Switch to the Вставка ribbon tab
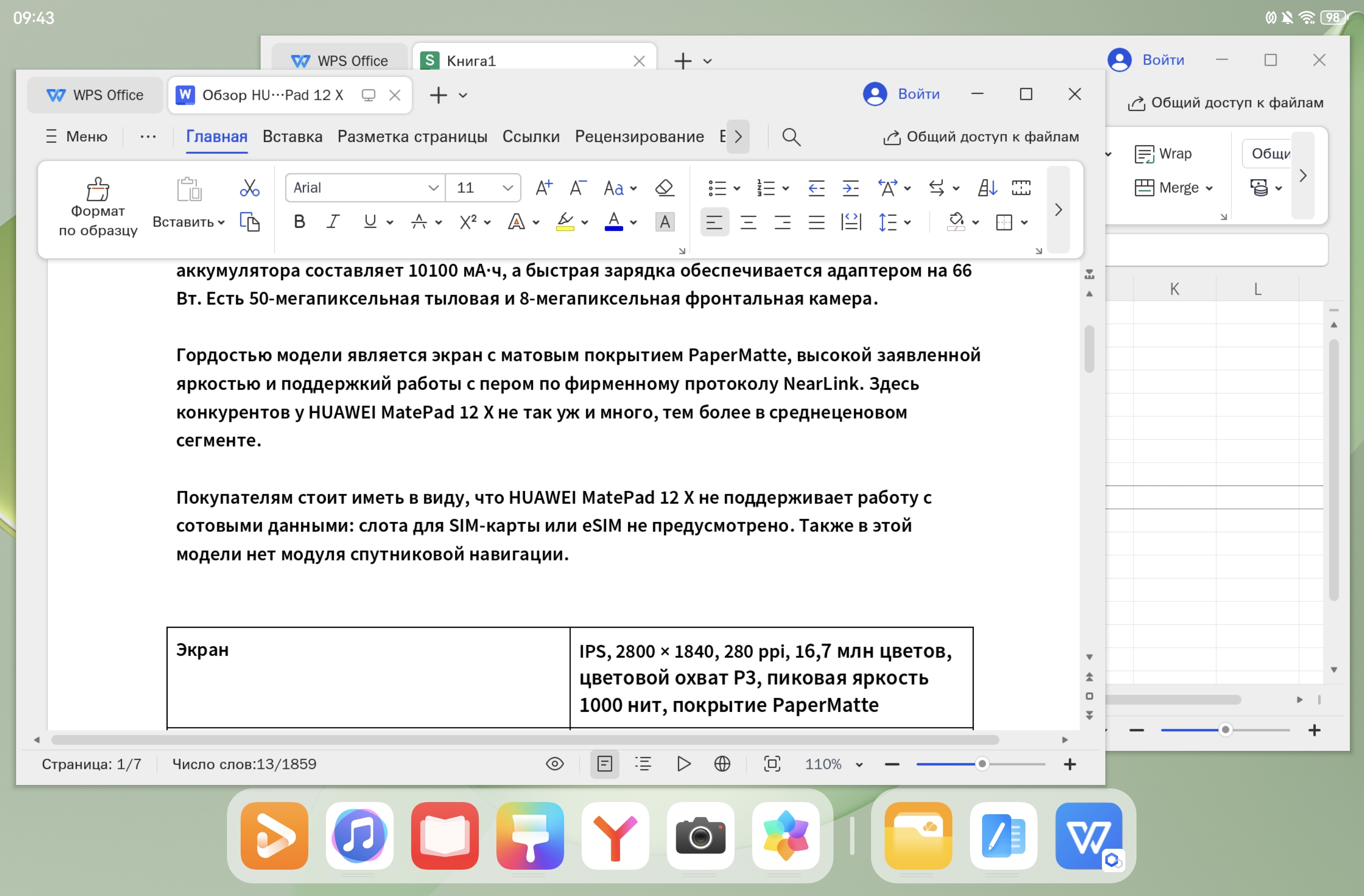This screenshot has width=1364, height=896. click(292, 137)
